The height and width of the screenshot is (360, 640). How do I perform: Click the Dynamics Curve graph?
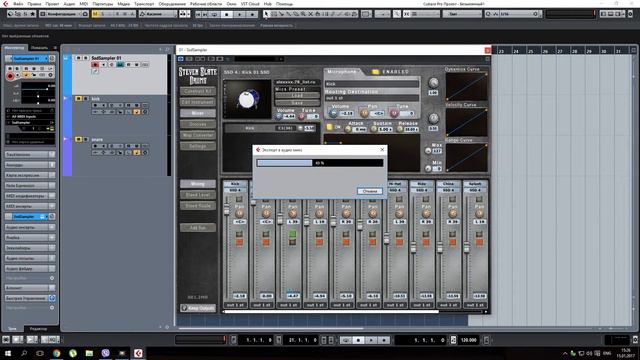click(x=467, y=86)
